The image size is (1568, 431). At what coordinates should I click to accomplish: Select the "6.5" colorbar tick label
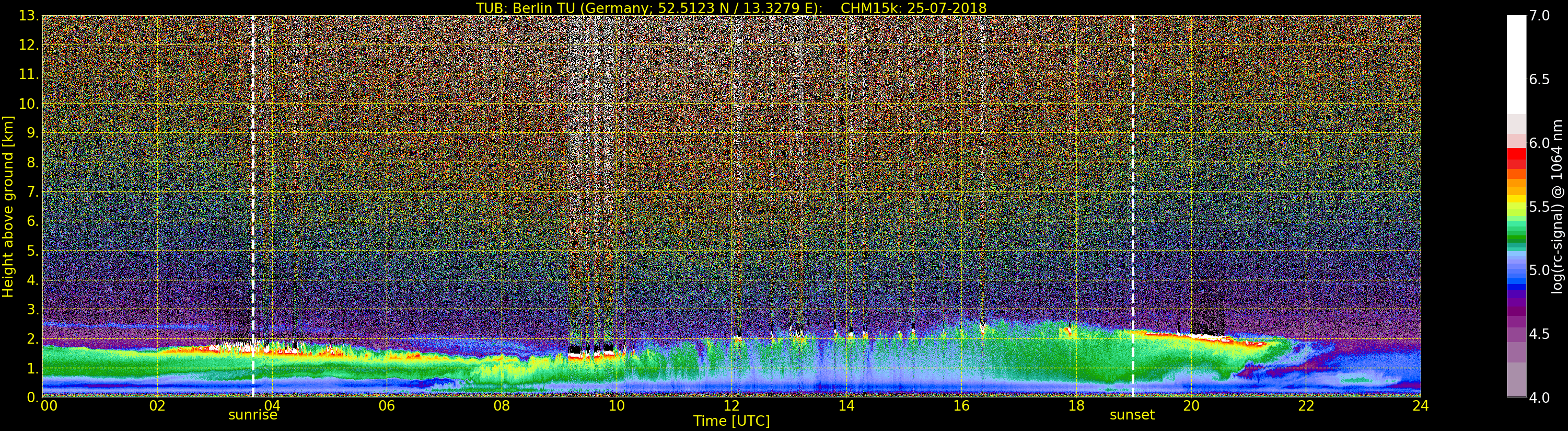[x=1540, y=80]
